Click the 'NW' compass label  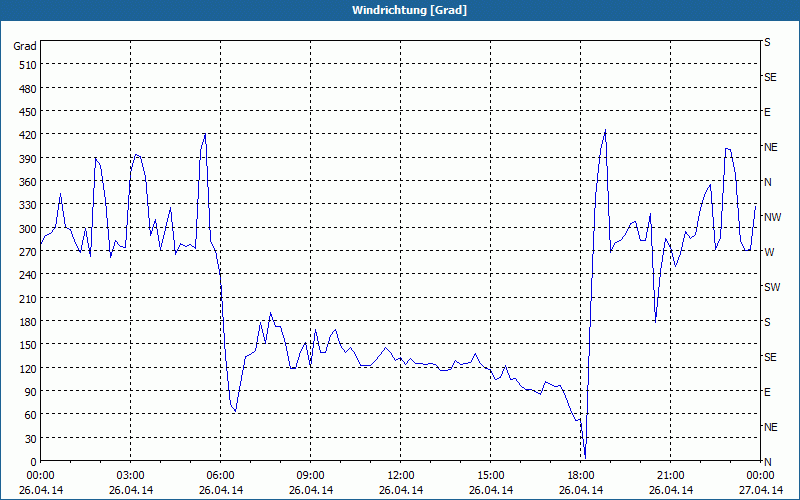tap(772, 217)
